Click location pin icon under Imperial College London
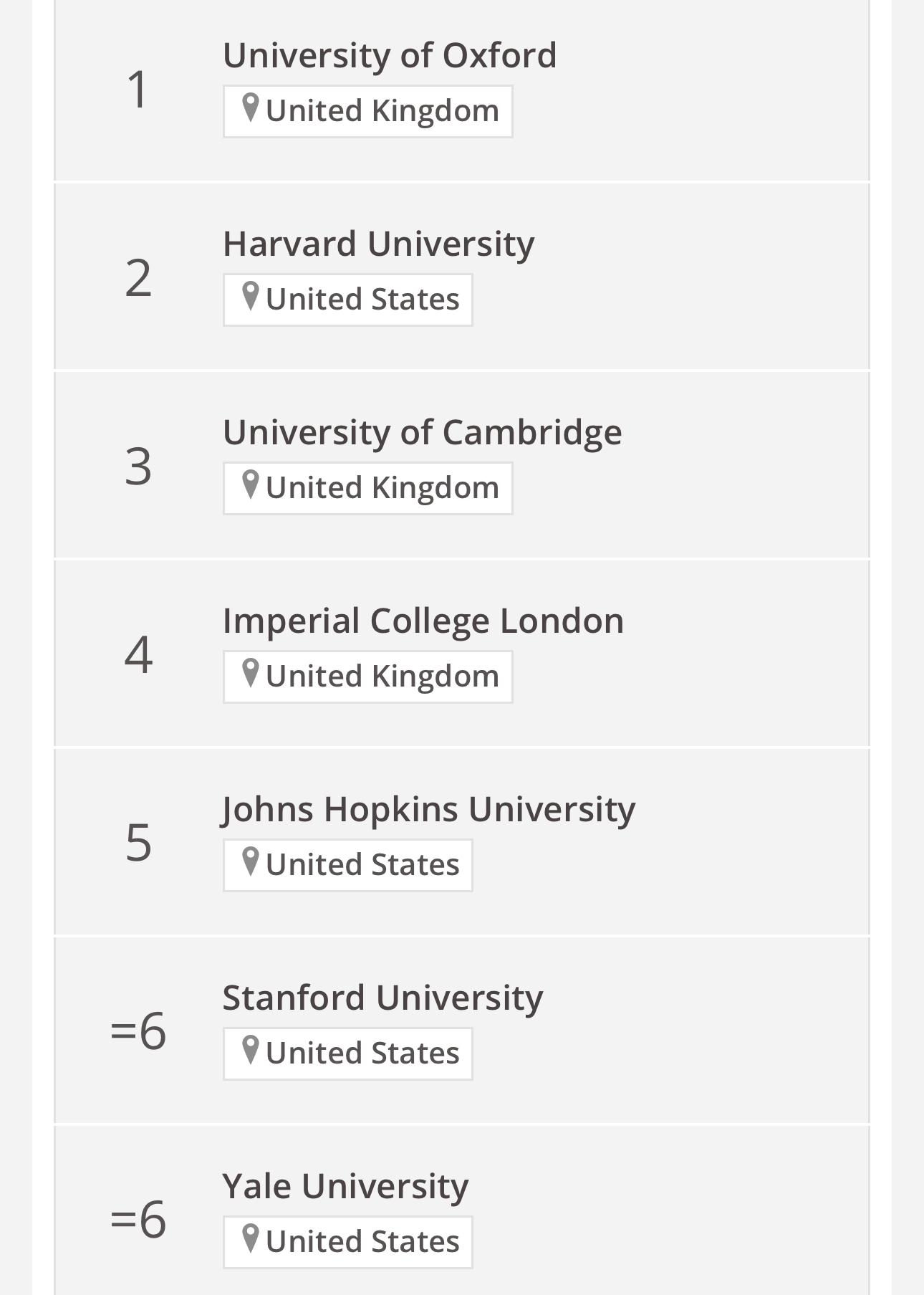 pos(250,674)
